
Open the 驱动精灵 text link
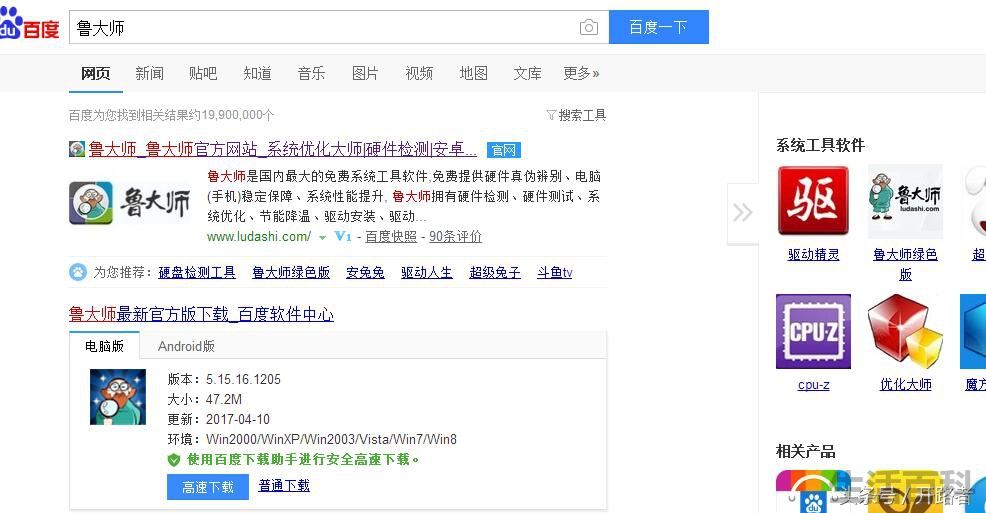(813, 254)
